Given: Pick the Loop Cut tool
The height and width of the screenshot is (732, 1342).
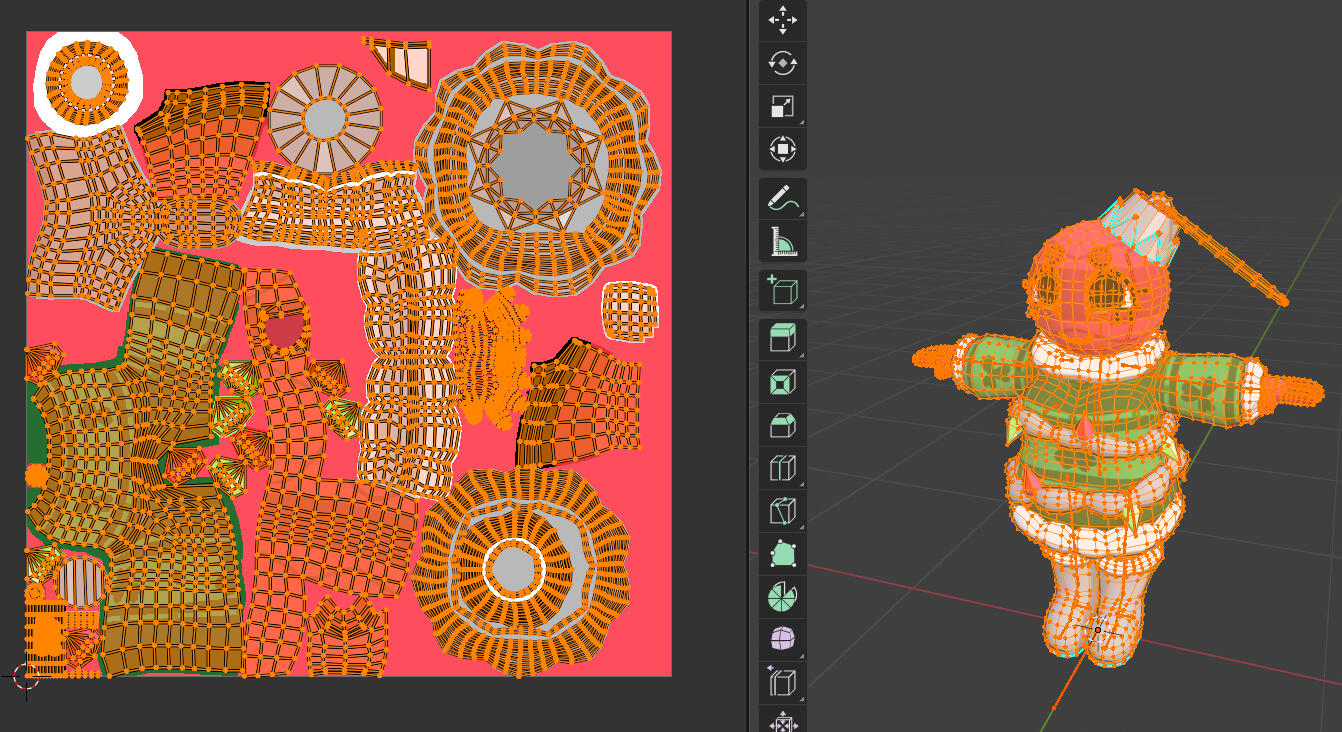Looking at the screenshot, I should (x=782, y=468).
